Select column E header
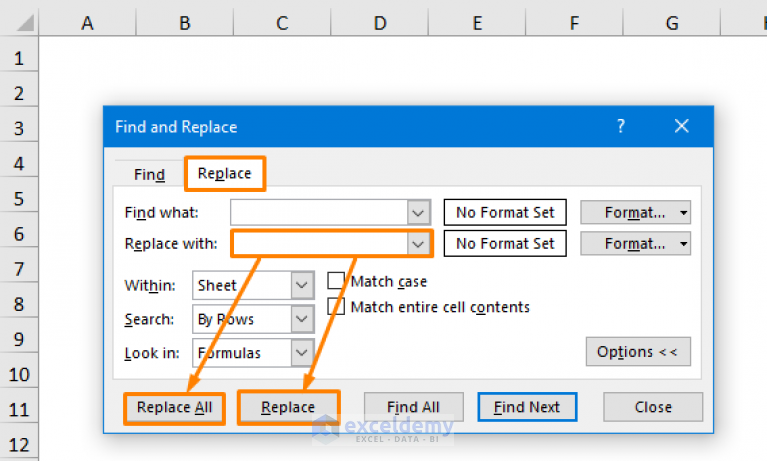The height and width of the screenshot is (461, 767). click(477, 23)
